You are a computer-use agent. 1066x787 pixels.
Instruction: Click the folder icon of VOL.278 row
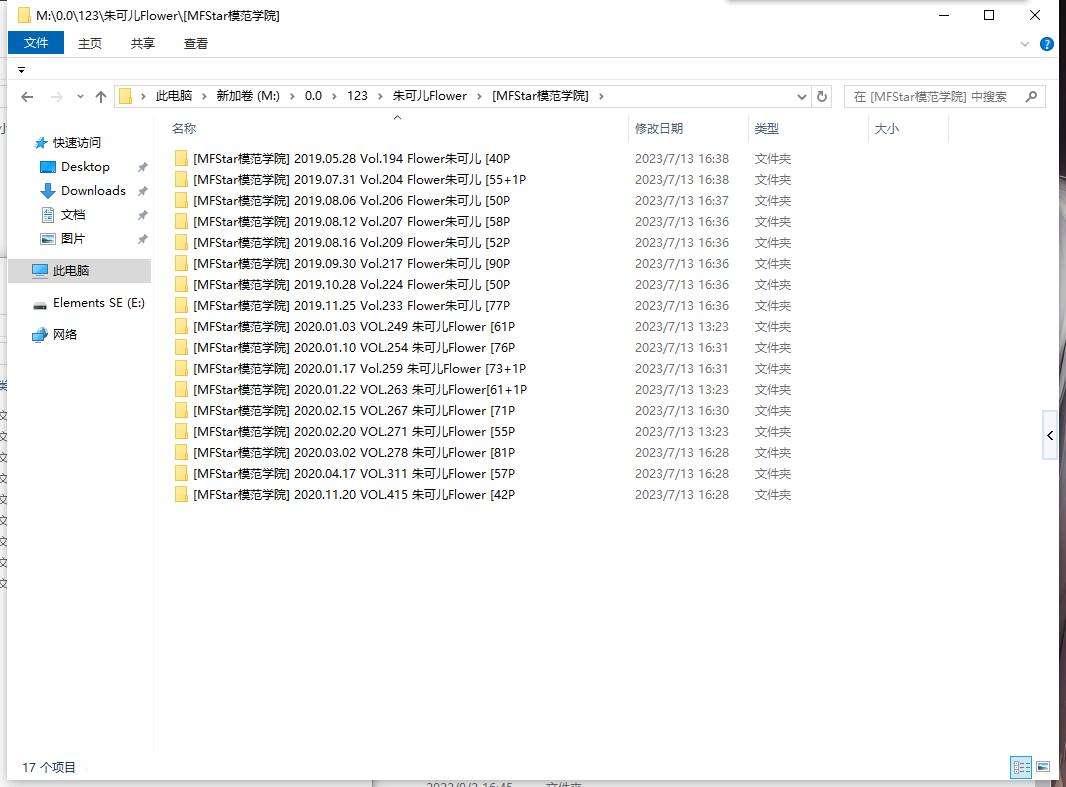point(181,453)
